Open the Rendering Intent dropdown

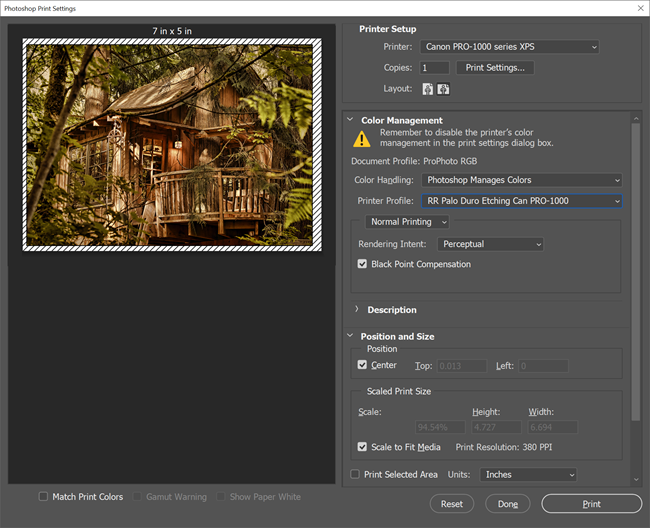490,244
